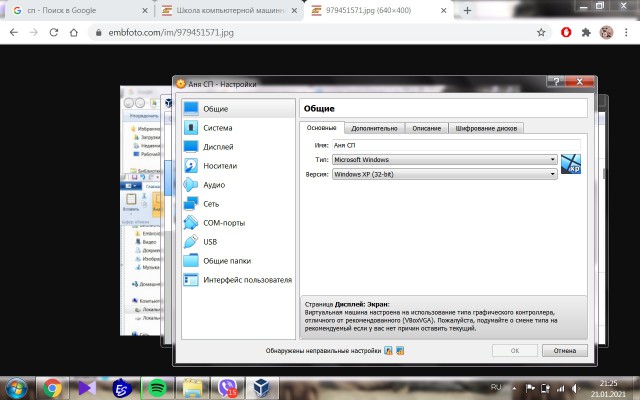Close the Google search browser tab
This screenshot has width=640, height=400.
pos(144,11)
